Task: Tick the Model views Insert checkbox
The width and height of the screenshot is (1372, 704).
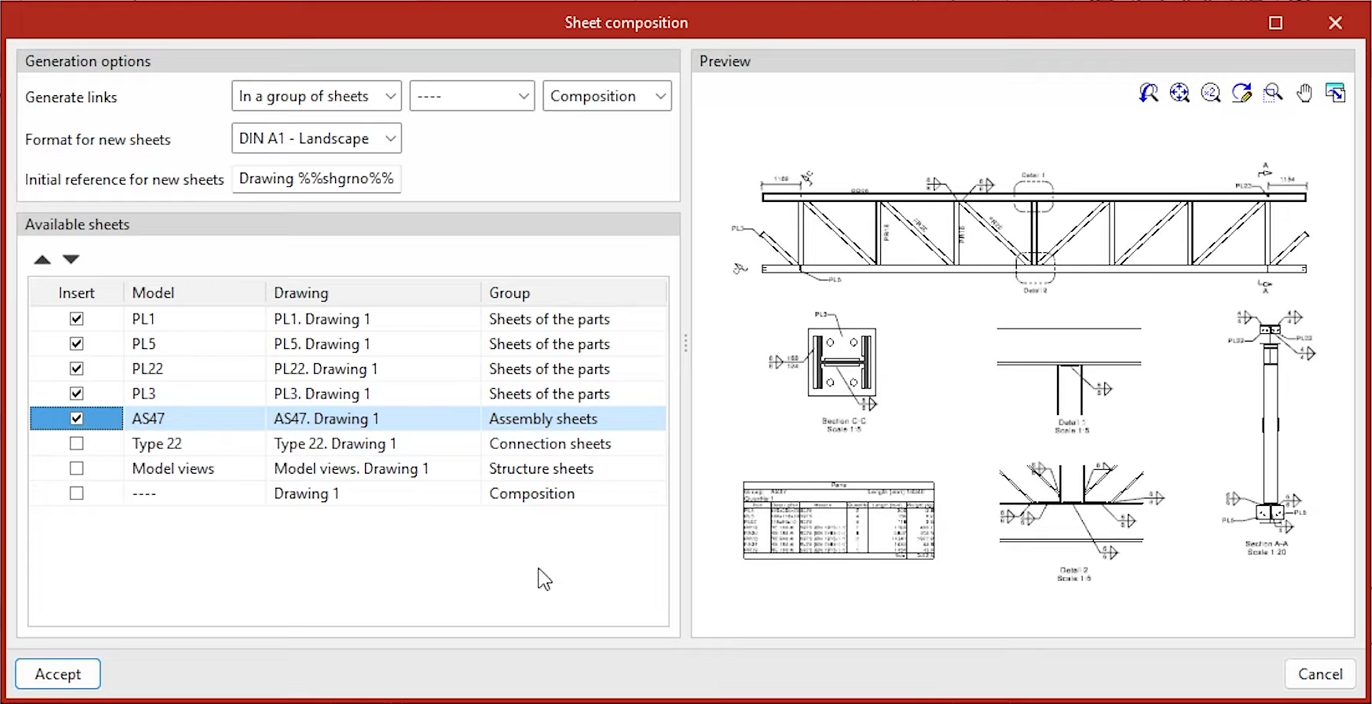Action: (76, 468)
